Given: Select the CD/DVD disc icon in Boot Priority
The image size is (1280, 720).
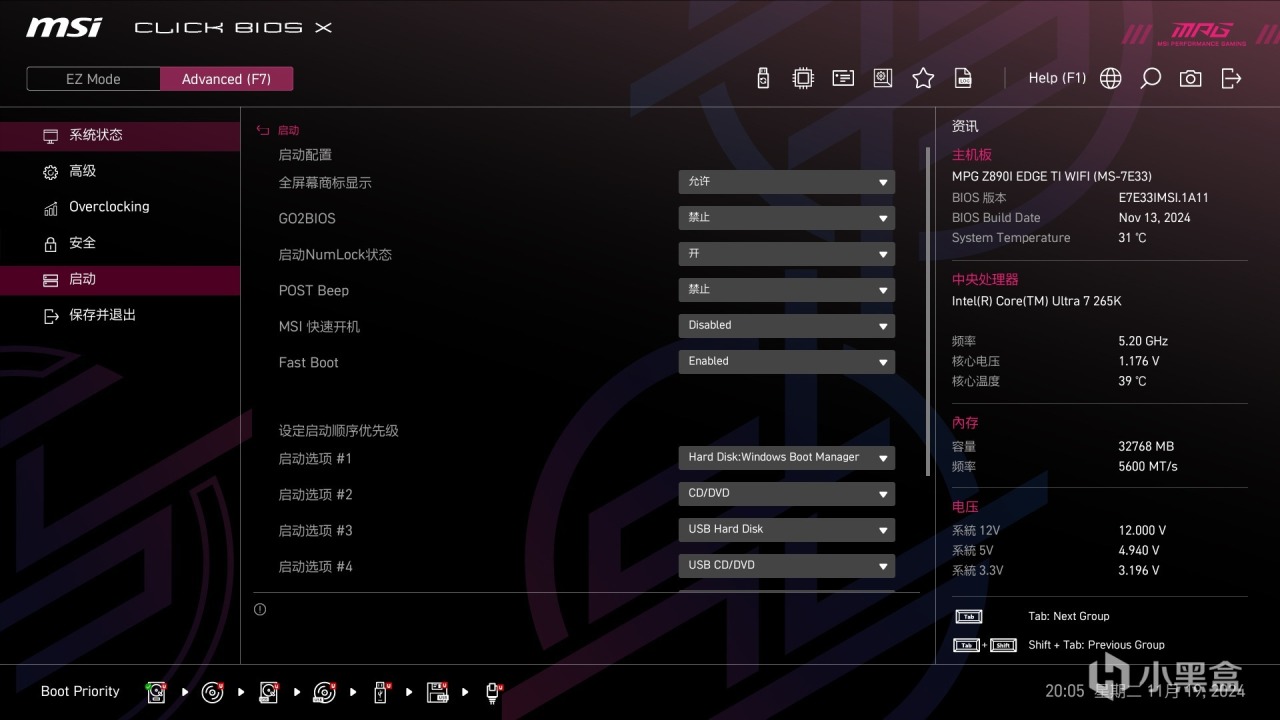Looking at the screenshot, I should [212, 692].
